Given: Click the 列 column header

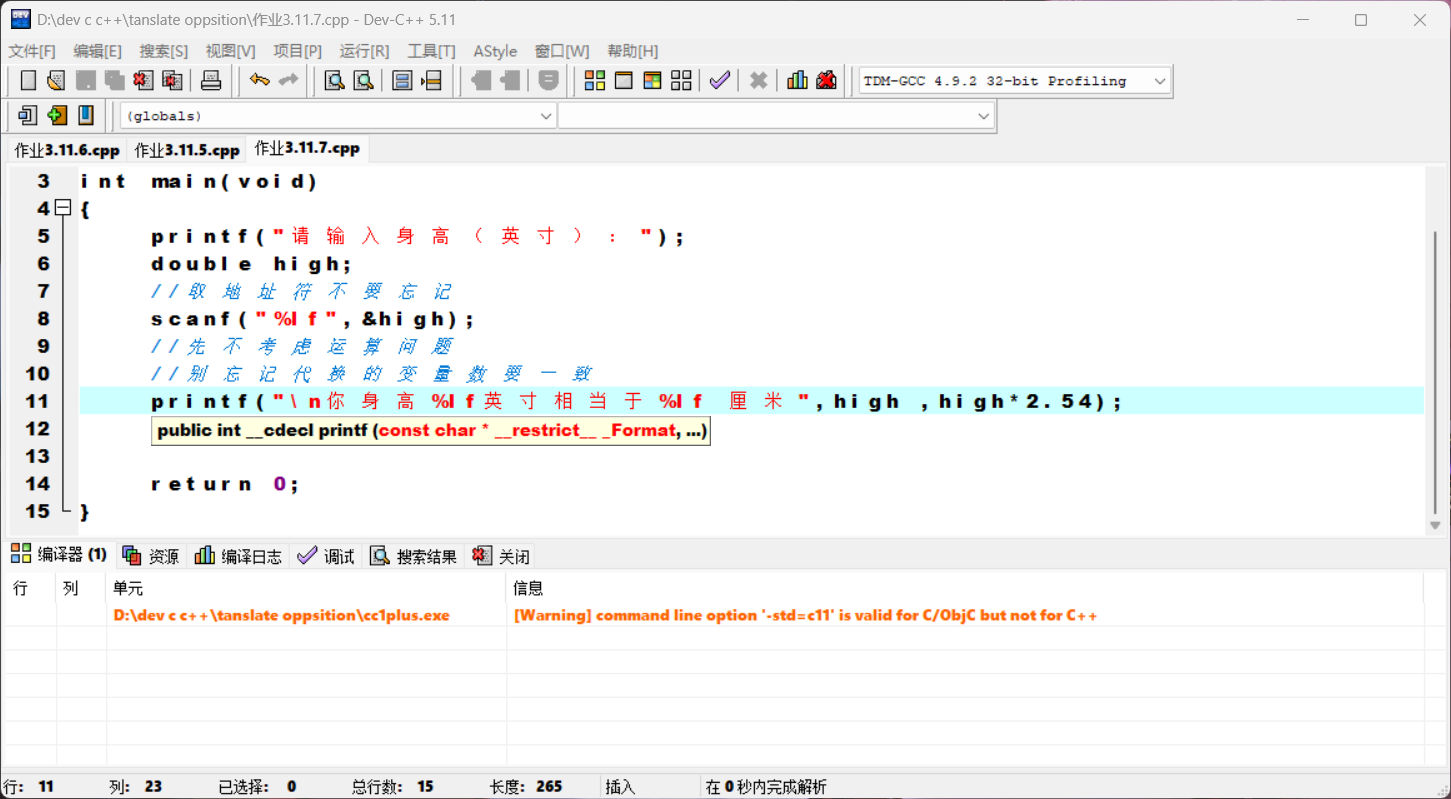Looking at the screenshot, I should [x=81, y=588].
